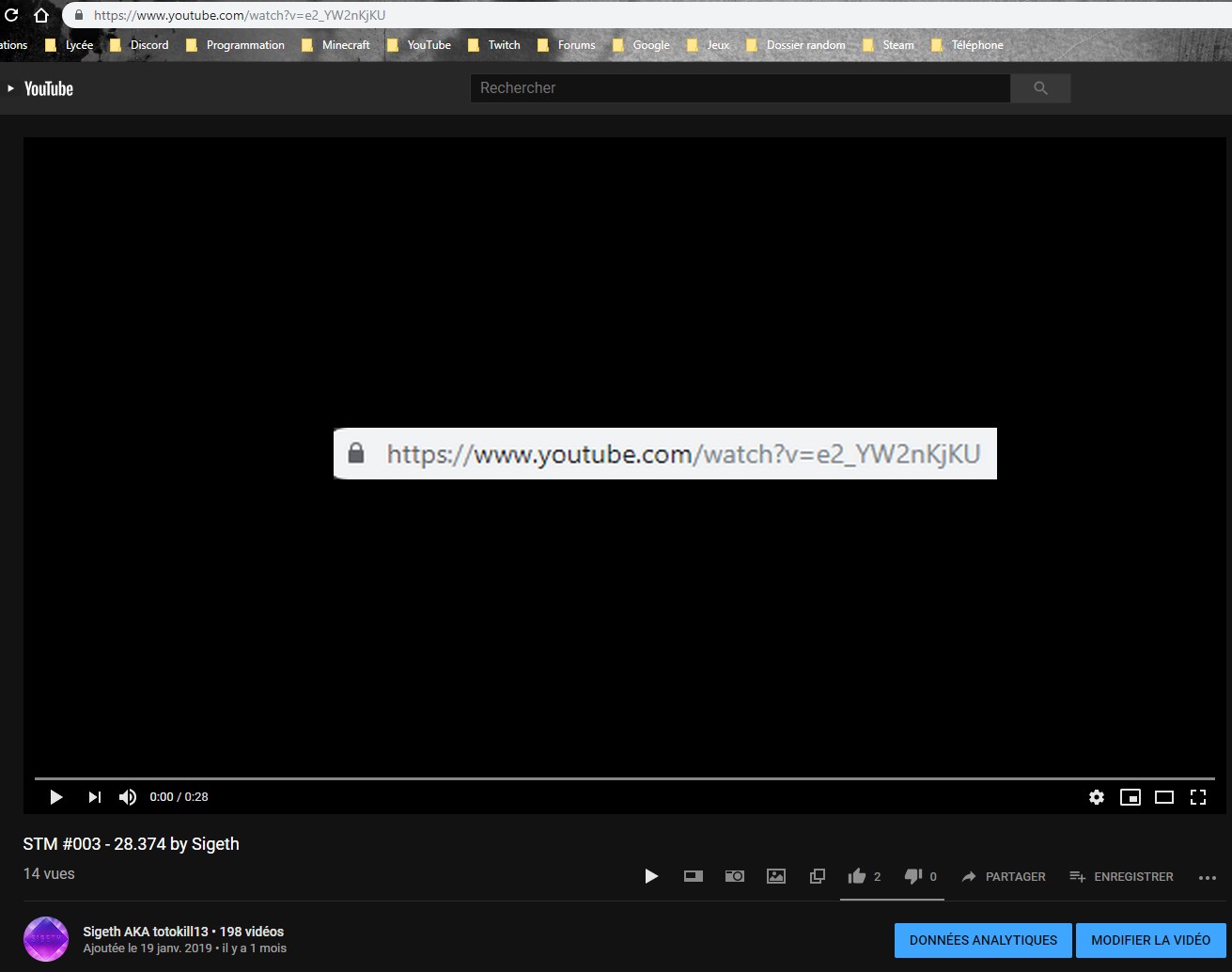The width and height of the screenshot is (1232, 972).
Task: Enter fullscreen mode
Action: (x=1197, y=797)
